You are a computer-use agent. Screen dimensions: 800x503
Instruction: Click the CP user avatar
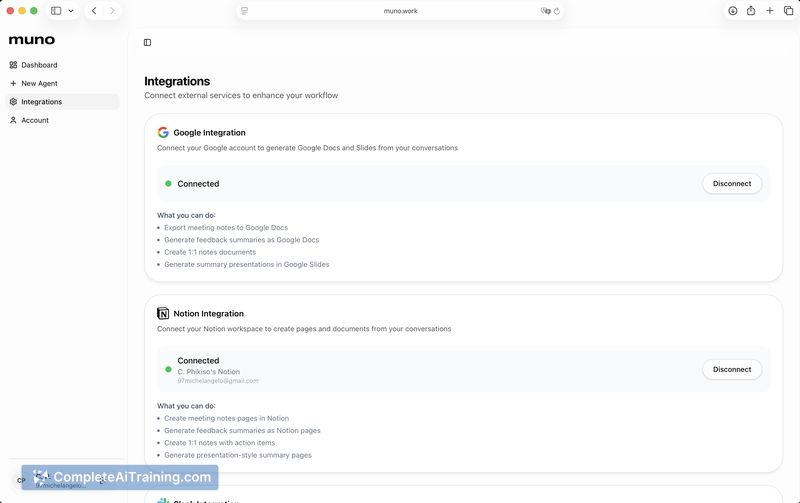(x=21, y=480)
